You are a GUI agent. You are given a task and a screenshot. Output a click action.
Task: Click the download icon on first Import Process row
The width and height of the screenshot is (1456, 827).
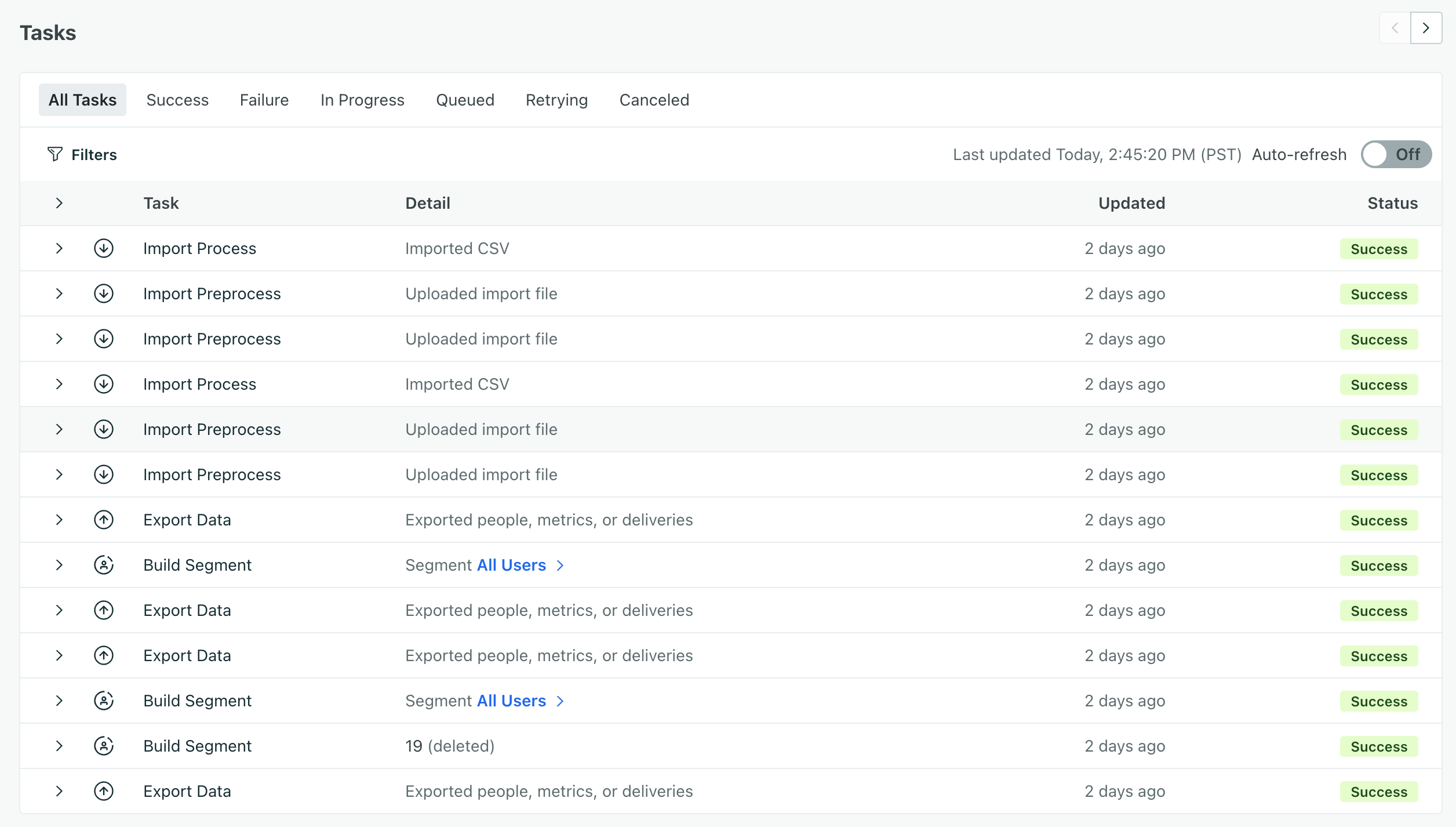pos(103,248)
